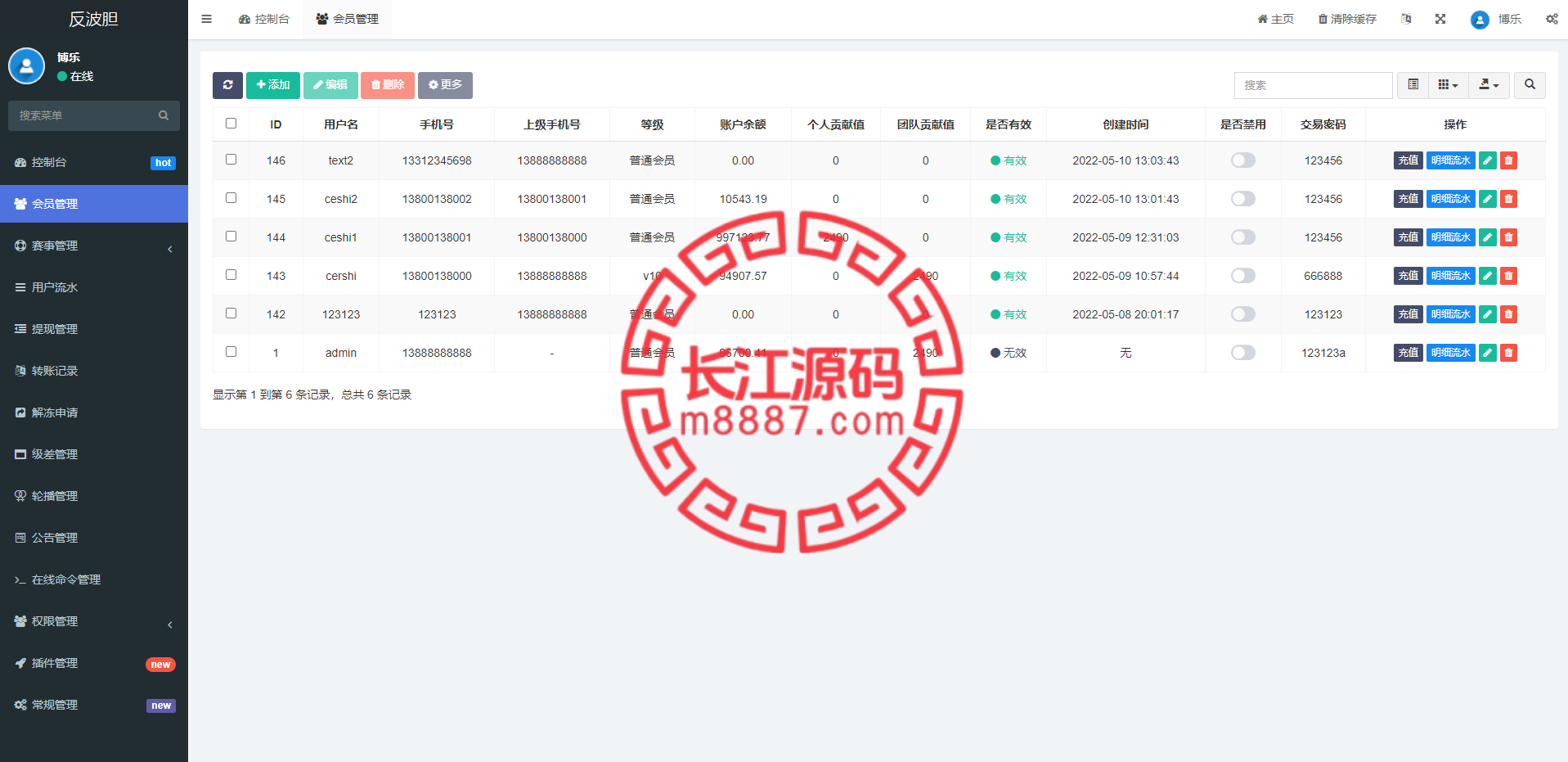Open the language switch icon in header

pos(1406,19)
